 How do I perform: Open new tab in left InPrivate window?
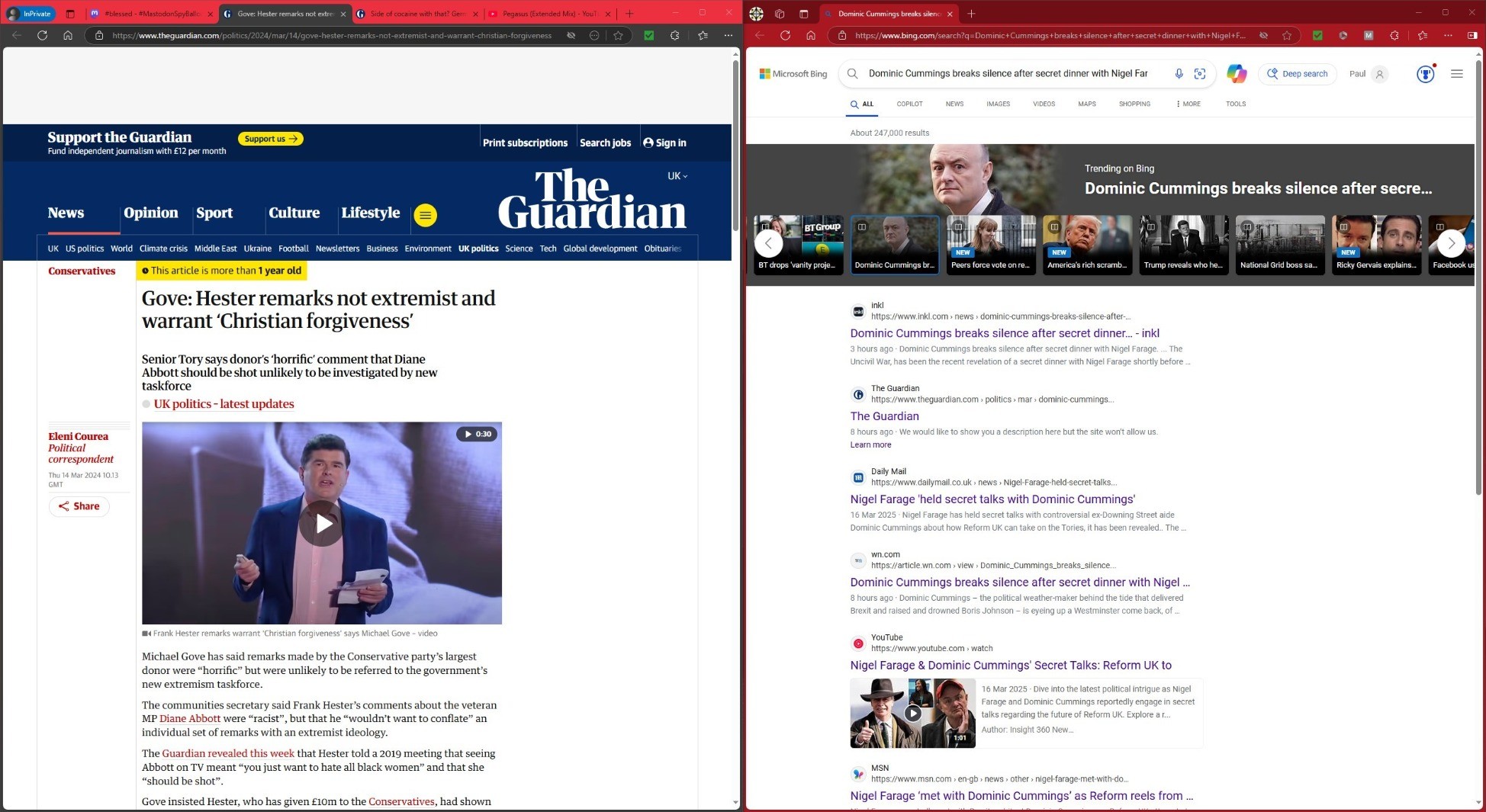pos(629,14)
